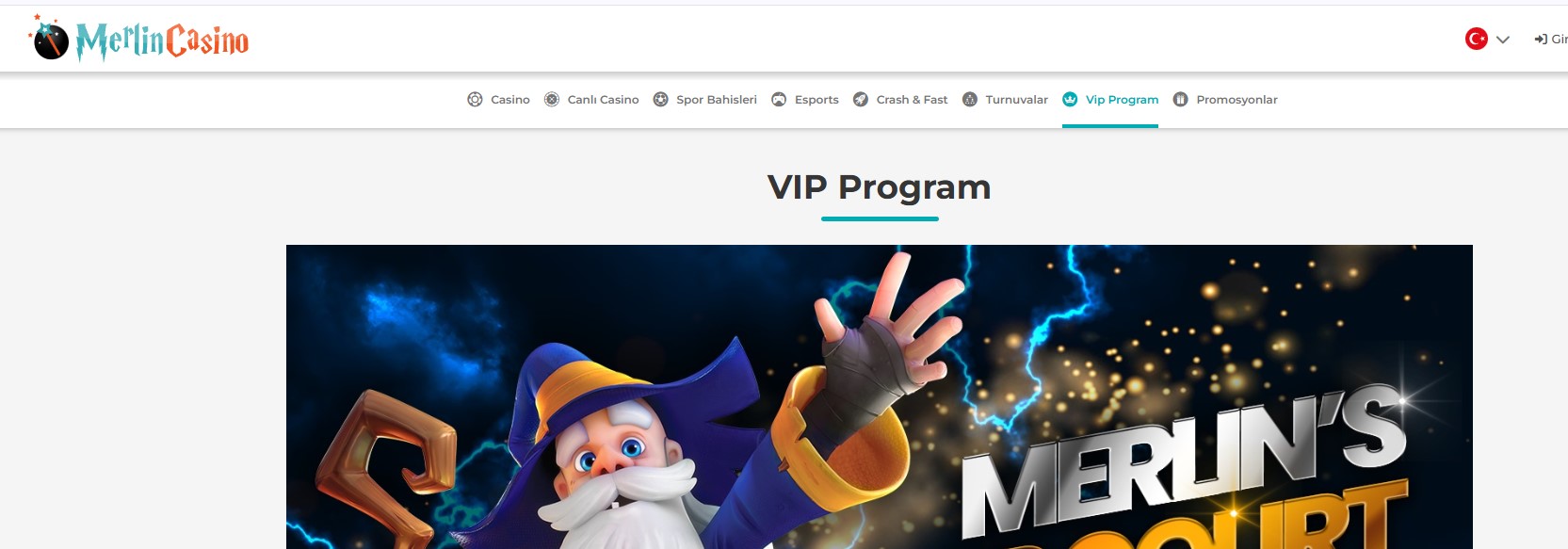Click the Turkish flag language icon

point(1477,39)
